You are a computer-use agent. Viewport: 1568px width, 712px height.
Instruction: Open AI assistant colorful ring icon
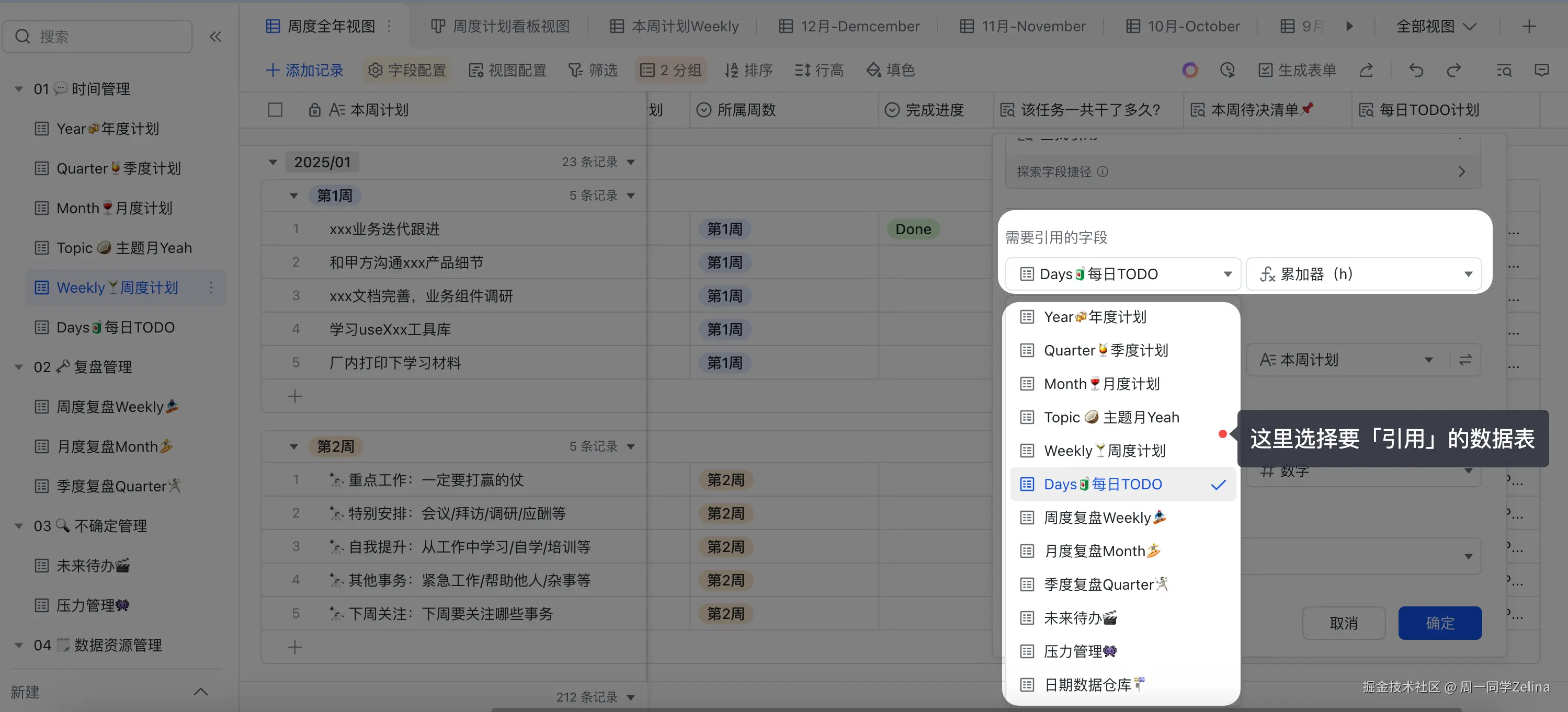[1190, 70]
